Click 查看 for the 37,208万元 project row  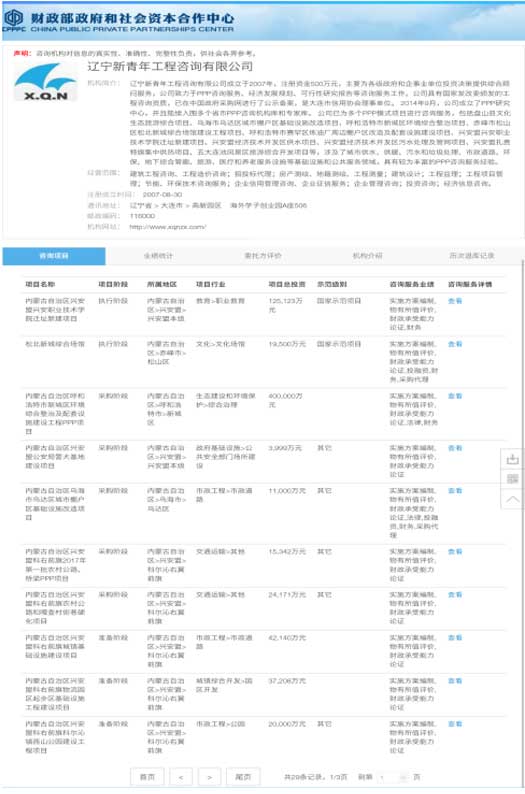pyautogui.click(x=455, y=681)
